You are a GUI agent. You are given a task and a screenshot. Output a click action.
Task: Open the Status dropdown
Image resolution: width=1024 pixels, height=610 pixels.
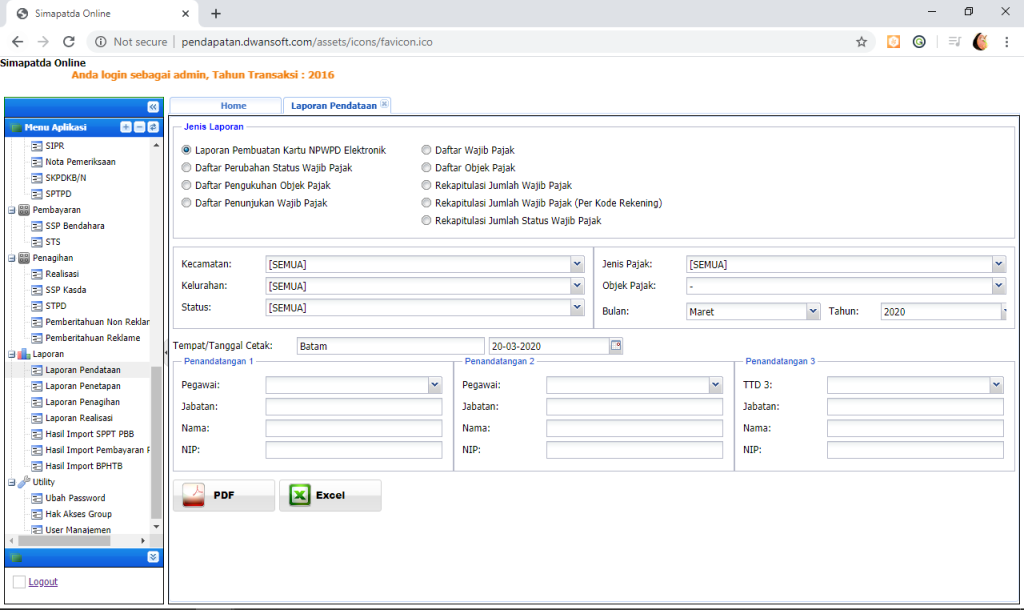(x=577, y=307)
